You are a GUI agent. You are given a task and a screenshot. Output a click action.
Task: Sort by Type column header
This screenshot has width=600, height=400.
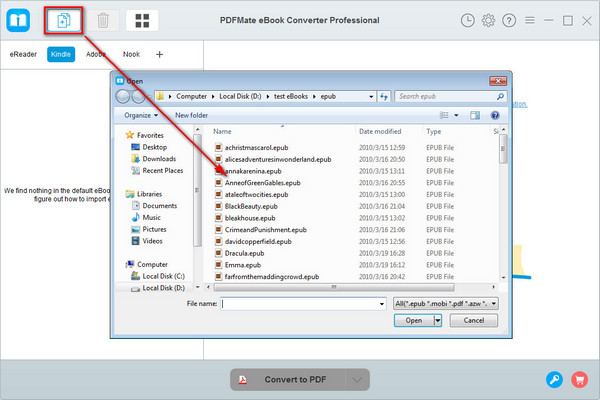tap(434, 131)
